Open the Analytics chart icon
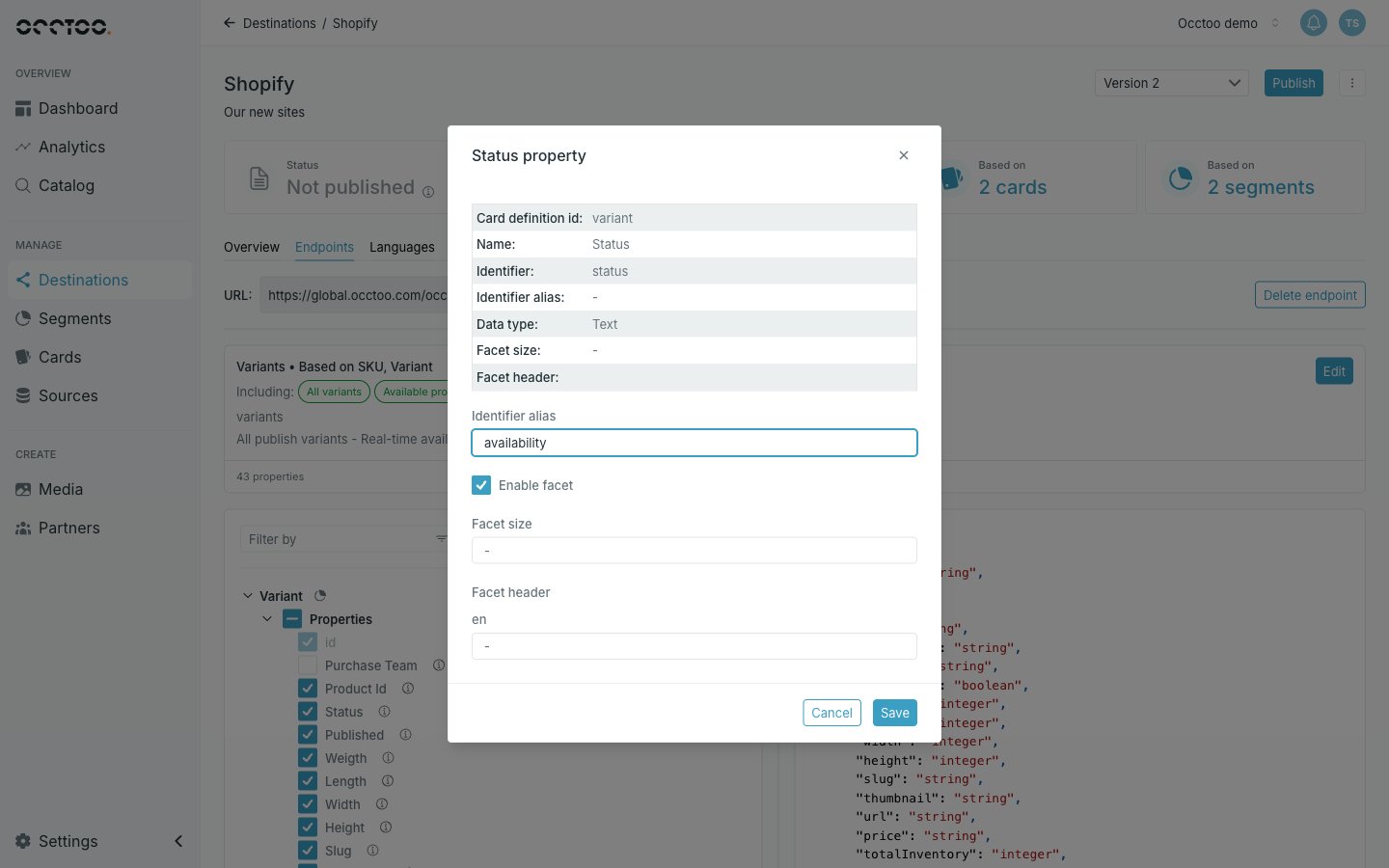The image size is (1389, 868). coord(23,148)
